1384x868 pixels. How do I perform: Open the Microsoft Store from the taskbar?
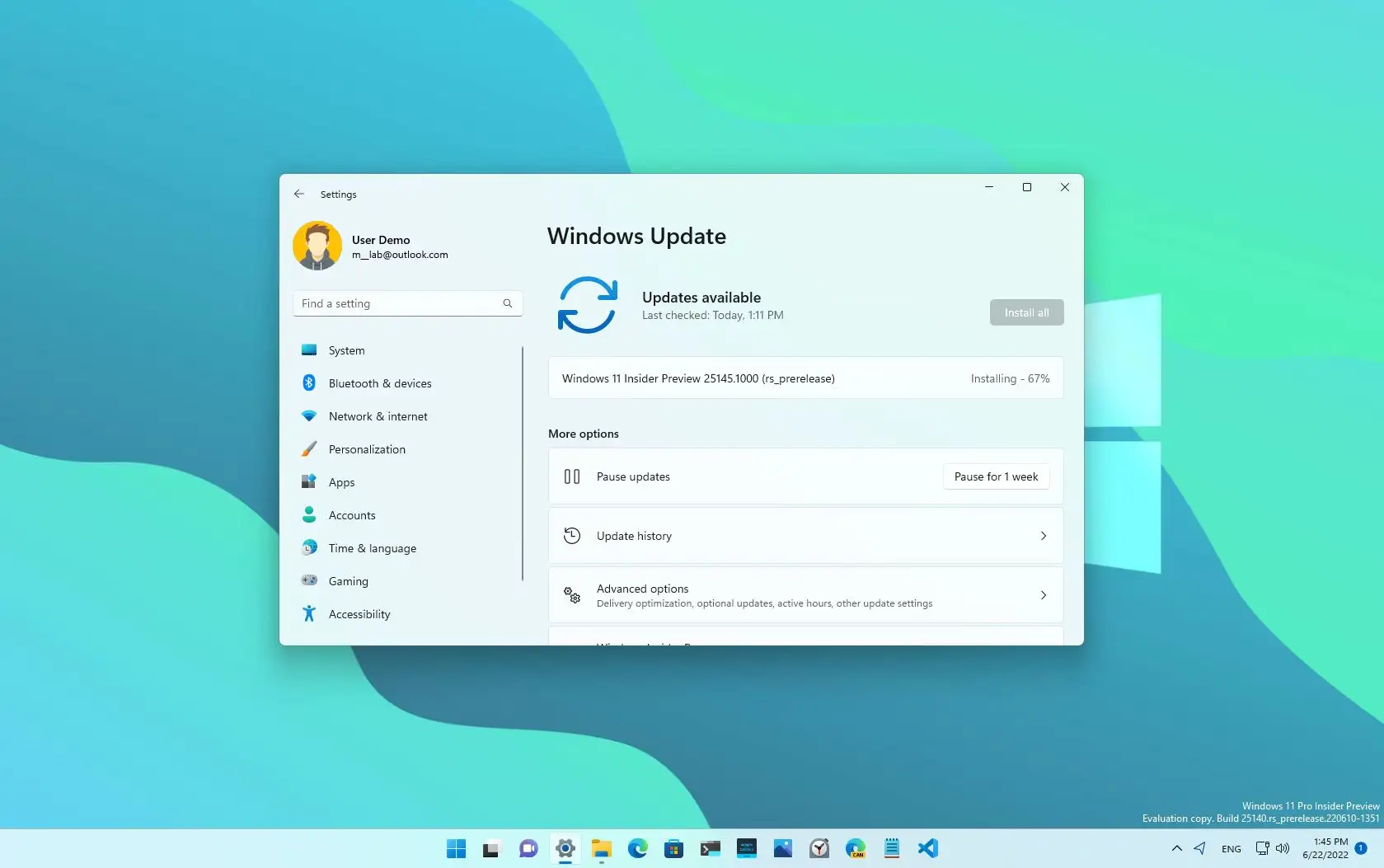(673, 847)
